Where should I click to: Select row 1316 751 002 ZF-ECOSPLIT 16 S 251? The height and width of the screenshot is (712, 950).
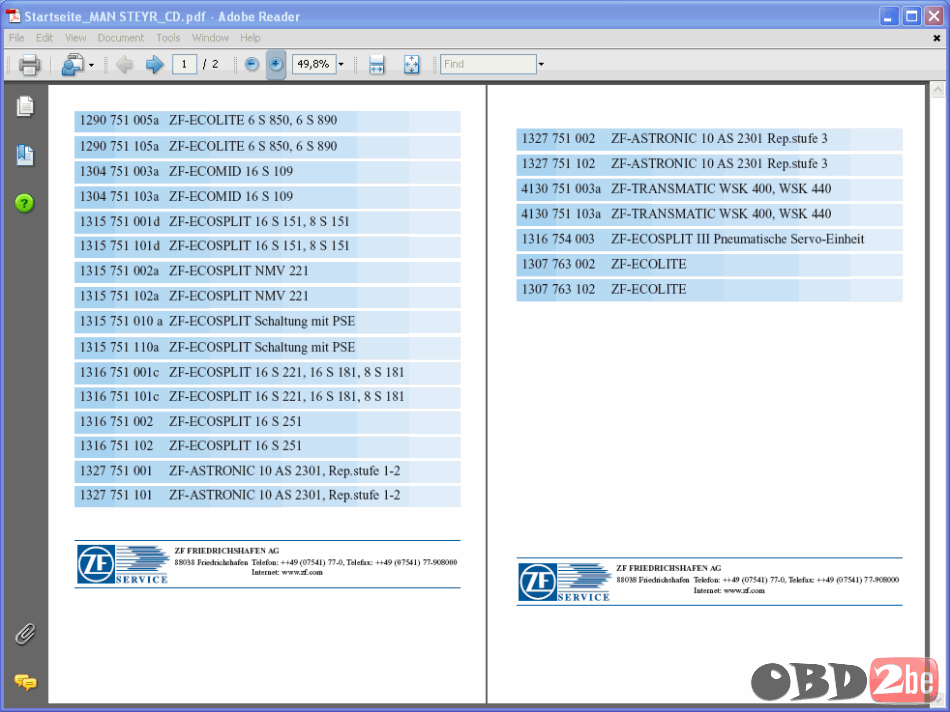267,422
